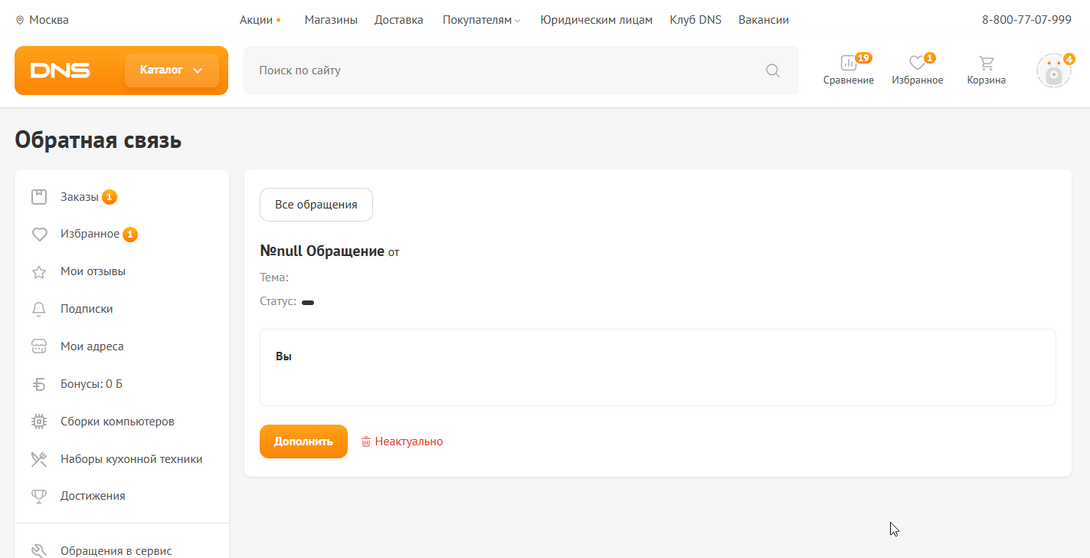Open the Сравнение comparison icon

point(848,64)
